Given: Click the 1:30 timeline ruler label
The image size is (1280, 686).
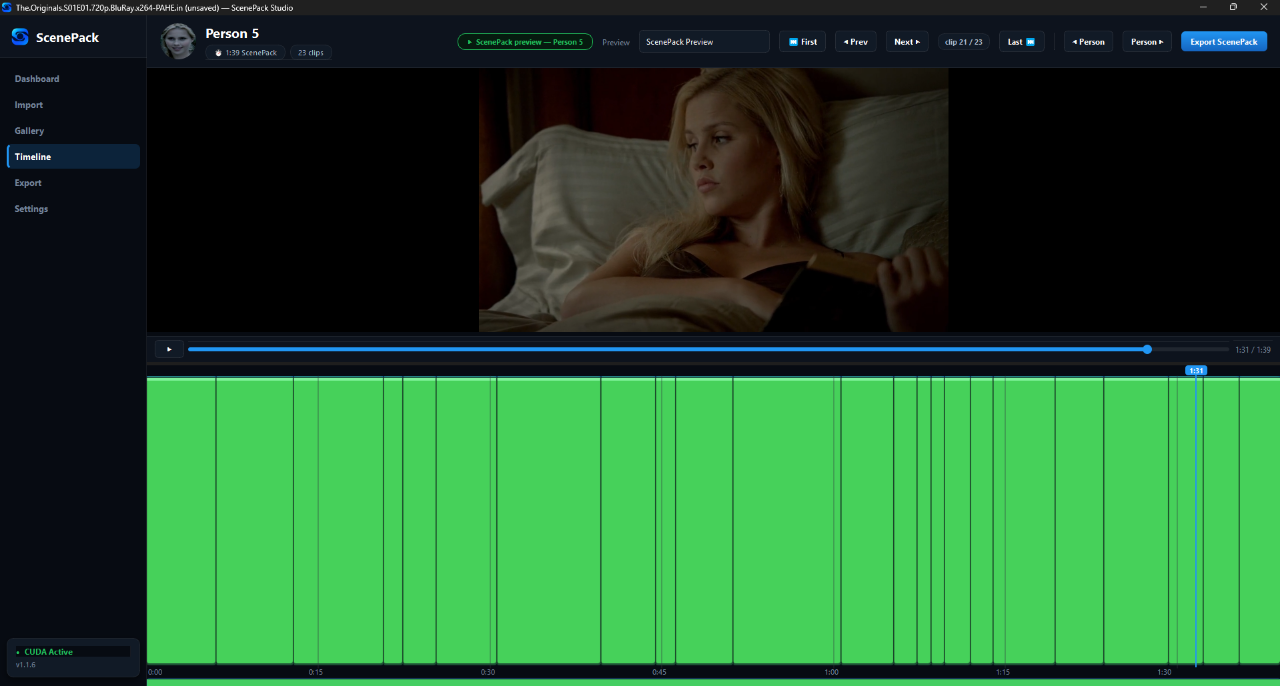Looking at the screenshot, I should tap(1165, 672).
